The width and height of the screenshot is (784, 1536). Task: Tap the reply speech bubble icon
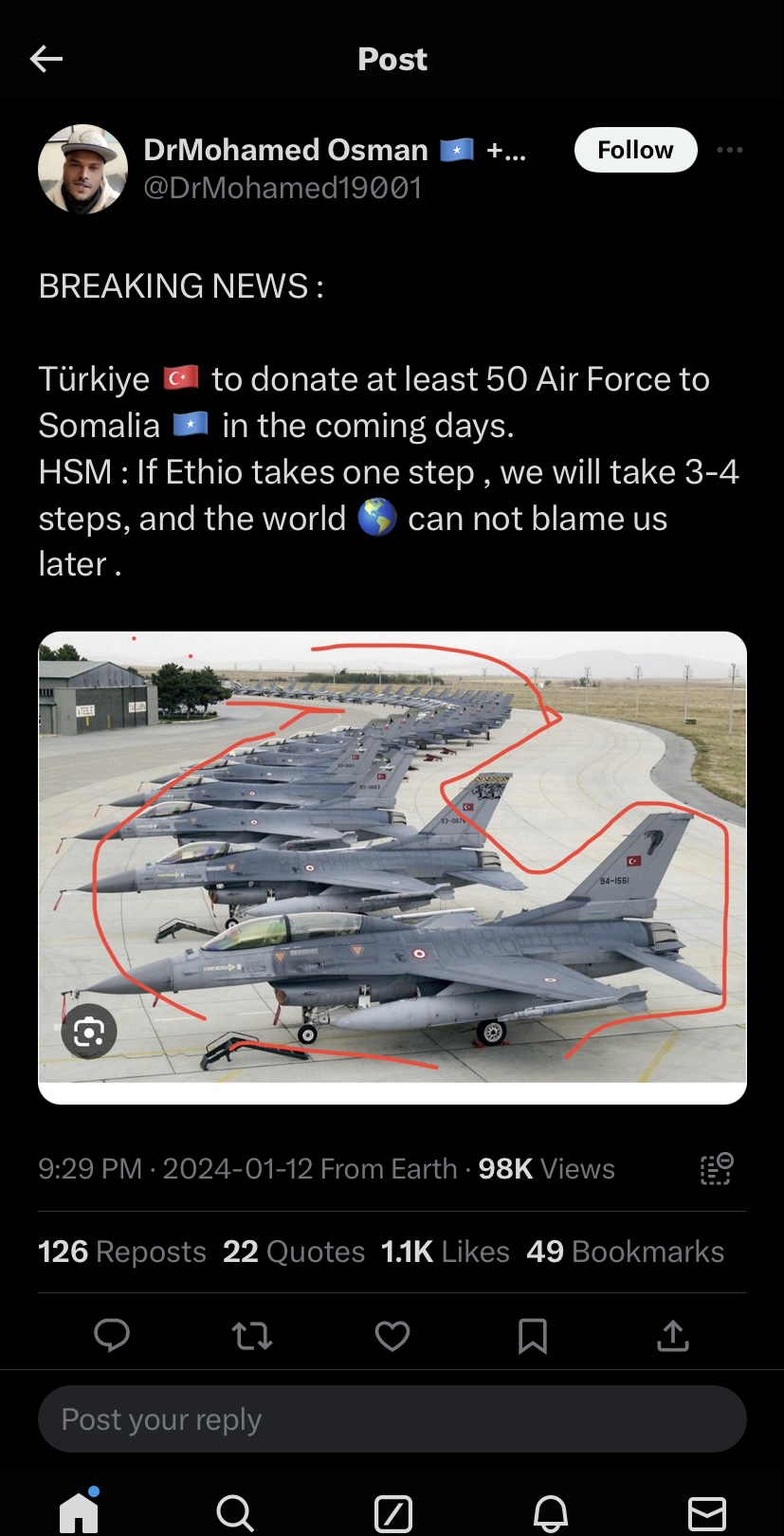pyautogui.click(x=112, y=1335)
